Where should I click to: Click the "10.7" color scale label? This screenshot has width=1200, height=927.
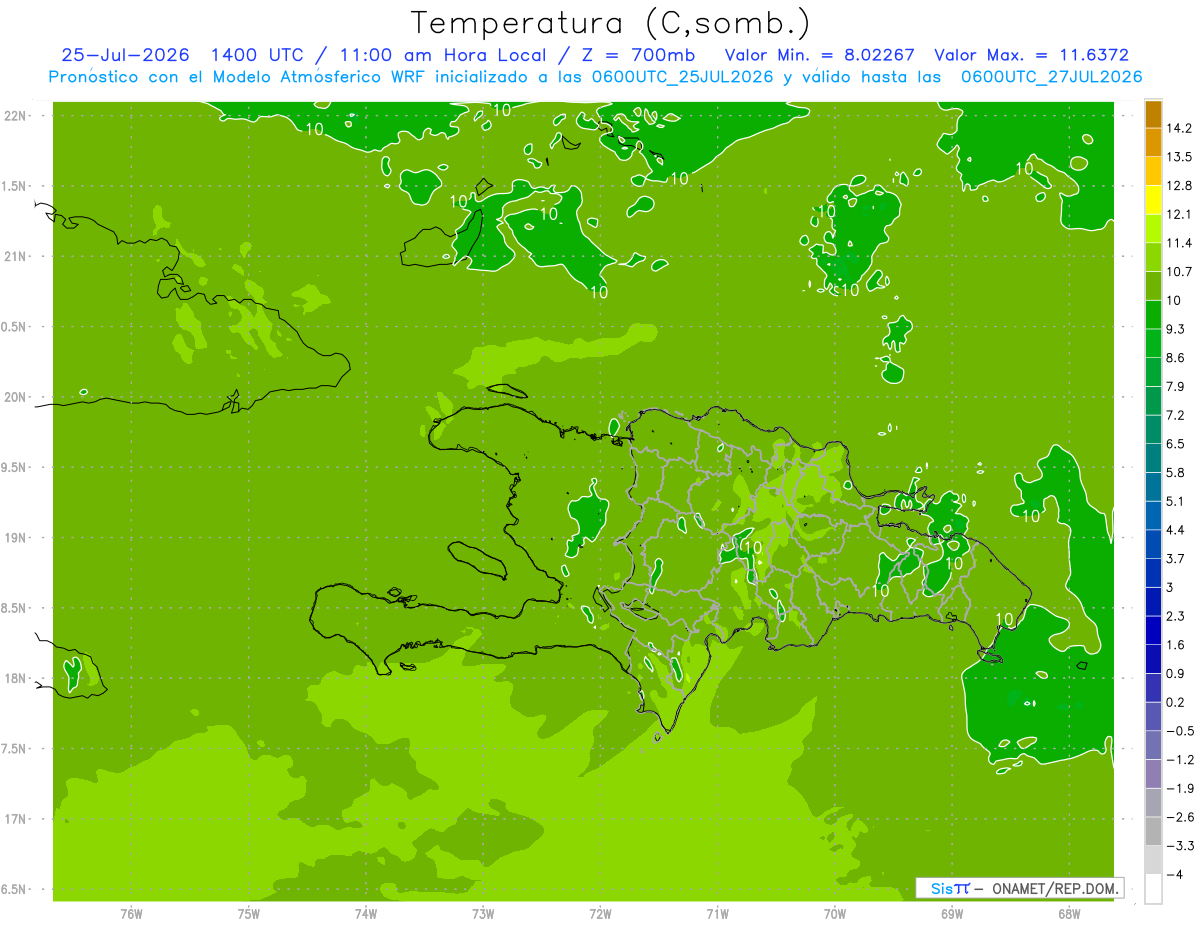tap(1179, 272)
